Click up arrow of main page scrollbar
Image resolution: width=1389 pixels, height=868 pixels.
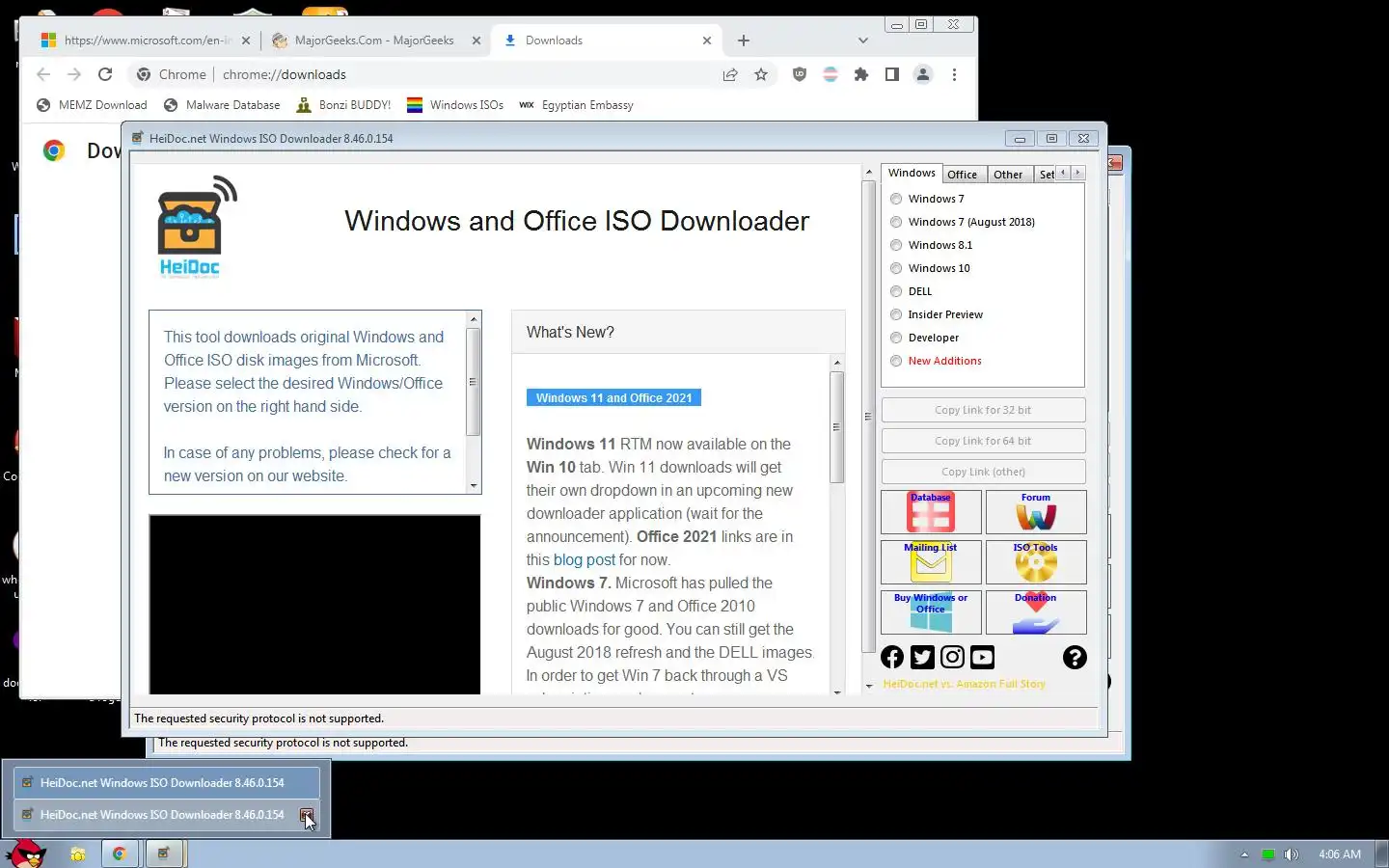(868, 172)
